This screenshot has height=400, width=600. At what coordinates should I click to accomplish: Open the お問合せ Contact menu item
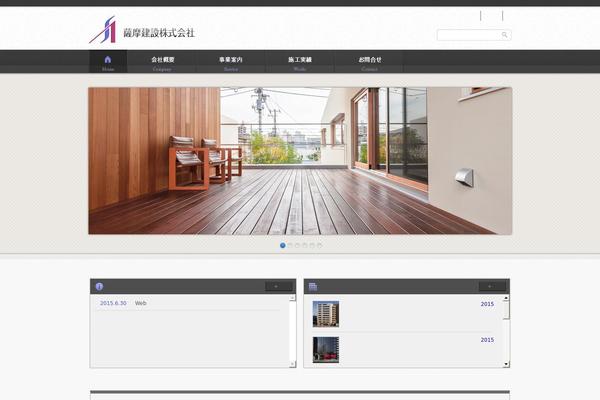(x=370, y=62)
